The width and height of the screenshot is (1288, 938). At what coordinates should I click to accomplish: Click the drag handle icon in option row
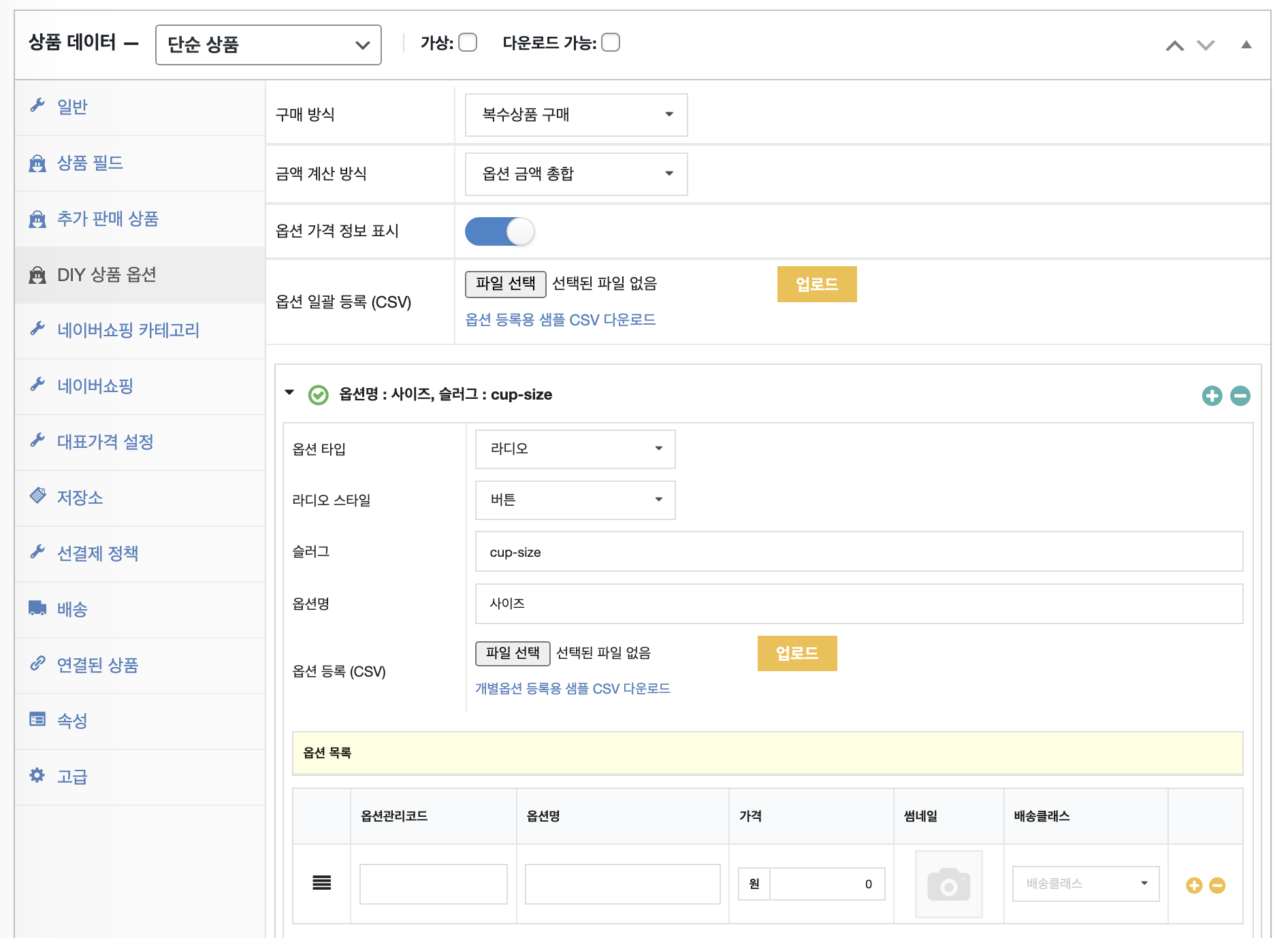click(321, 883)
